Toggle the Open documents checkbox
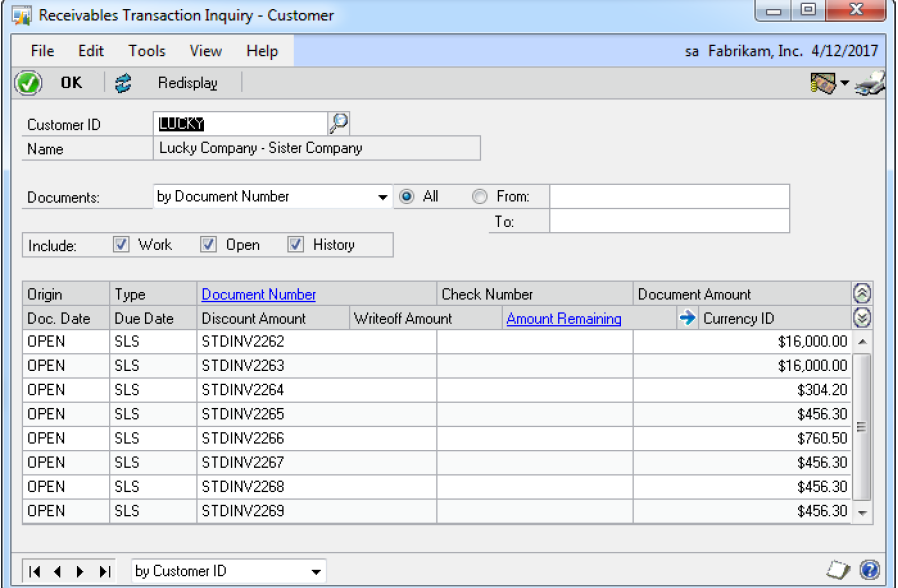The width and height of the screenshot is (898, 588). 208,245
